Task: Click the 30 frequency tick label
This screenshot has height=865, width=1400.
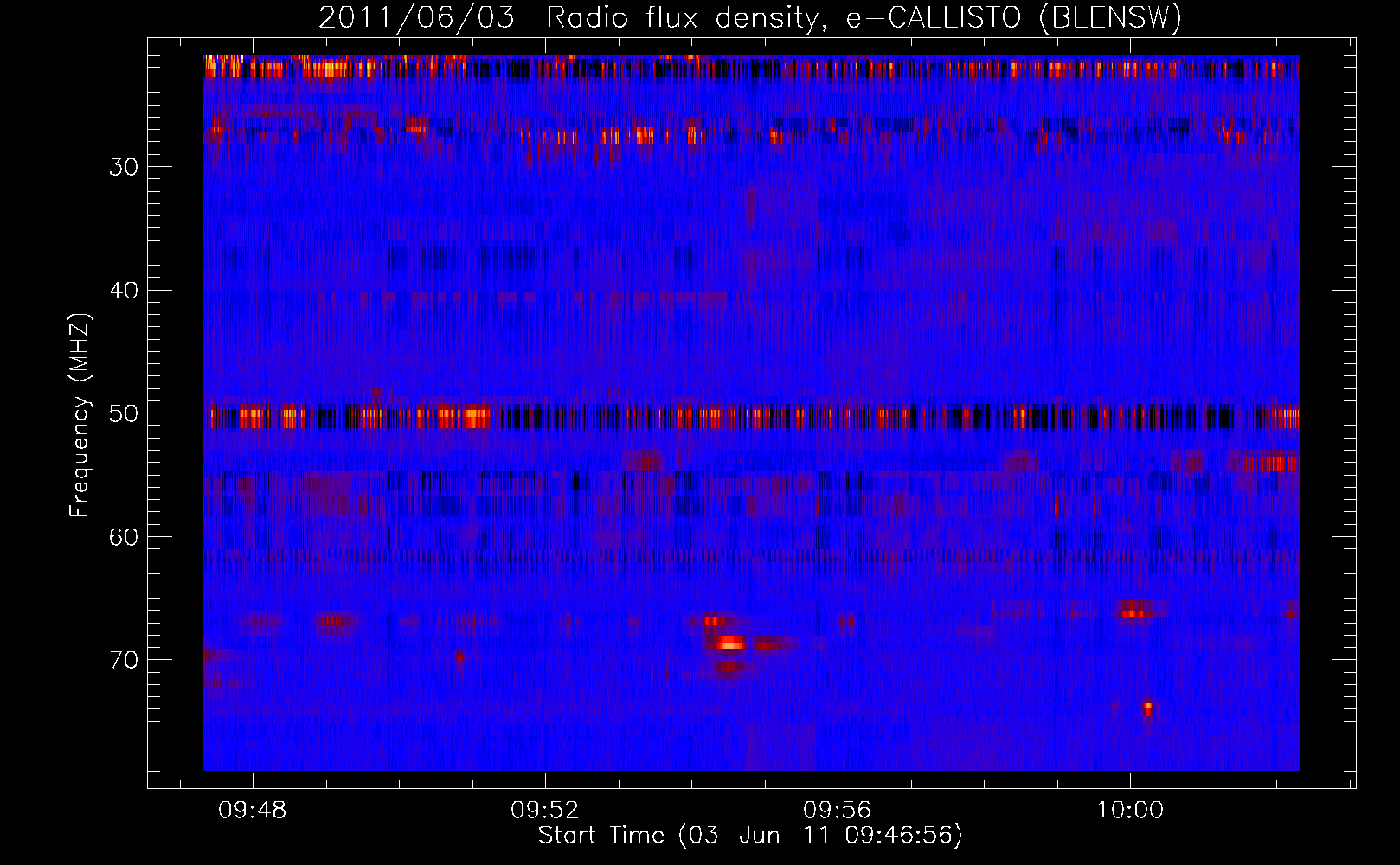Action: (124, 167)
